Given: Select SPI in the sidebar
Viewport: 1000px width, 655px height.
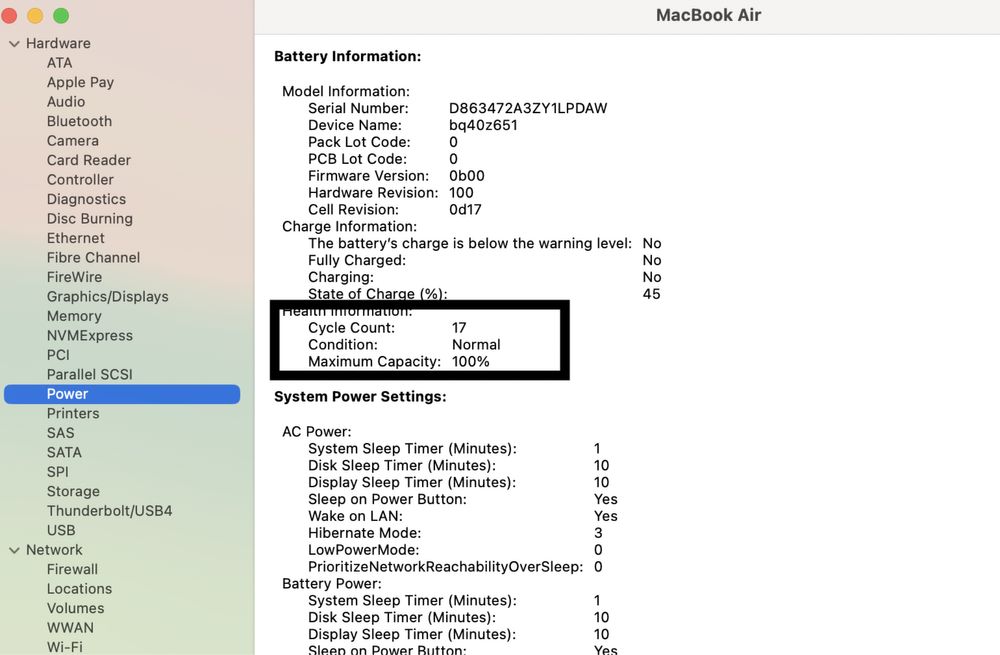Looking at the screenshot, I should (57, 472).
